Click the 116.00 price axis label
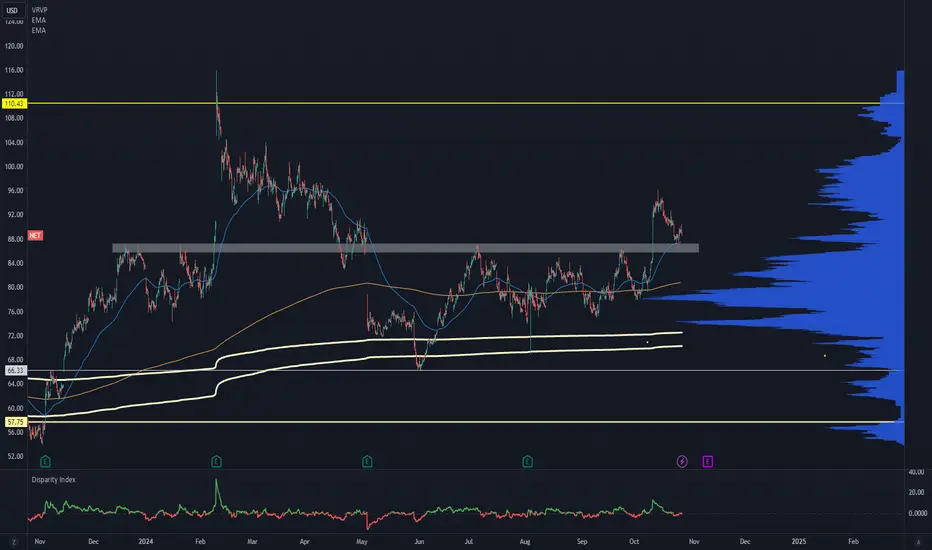 tap(14, 70)
